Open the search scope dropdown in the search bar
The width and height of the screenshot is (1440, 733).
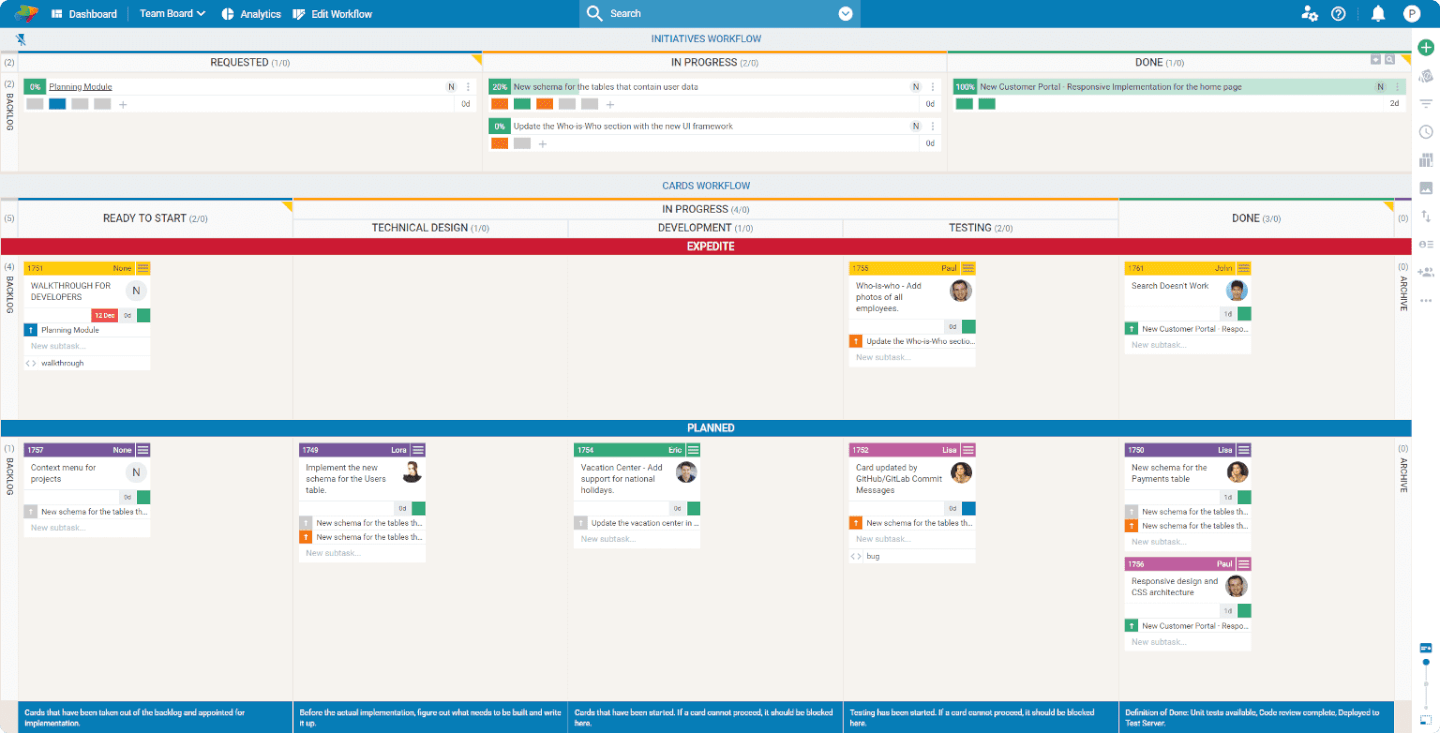click(845, 13)
